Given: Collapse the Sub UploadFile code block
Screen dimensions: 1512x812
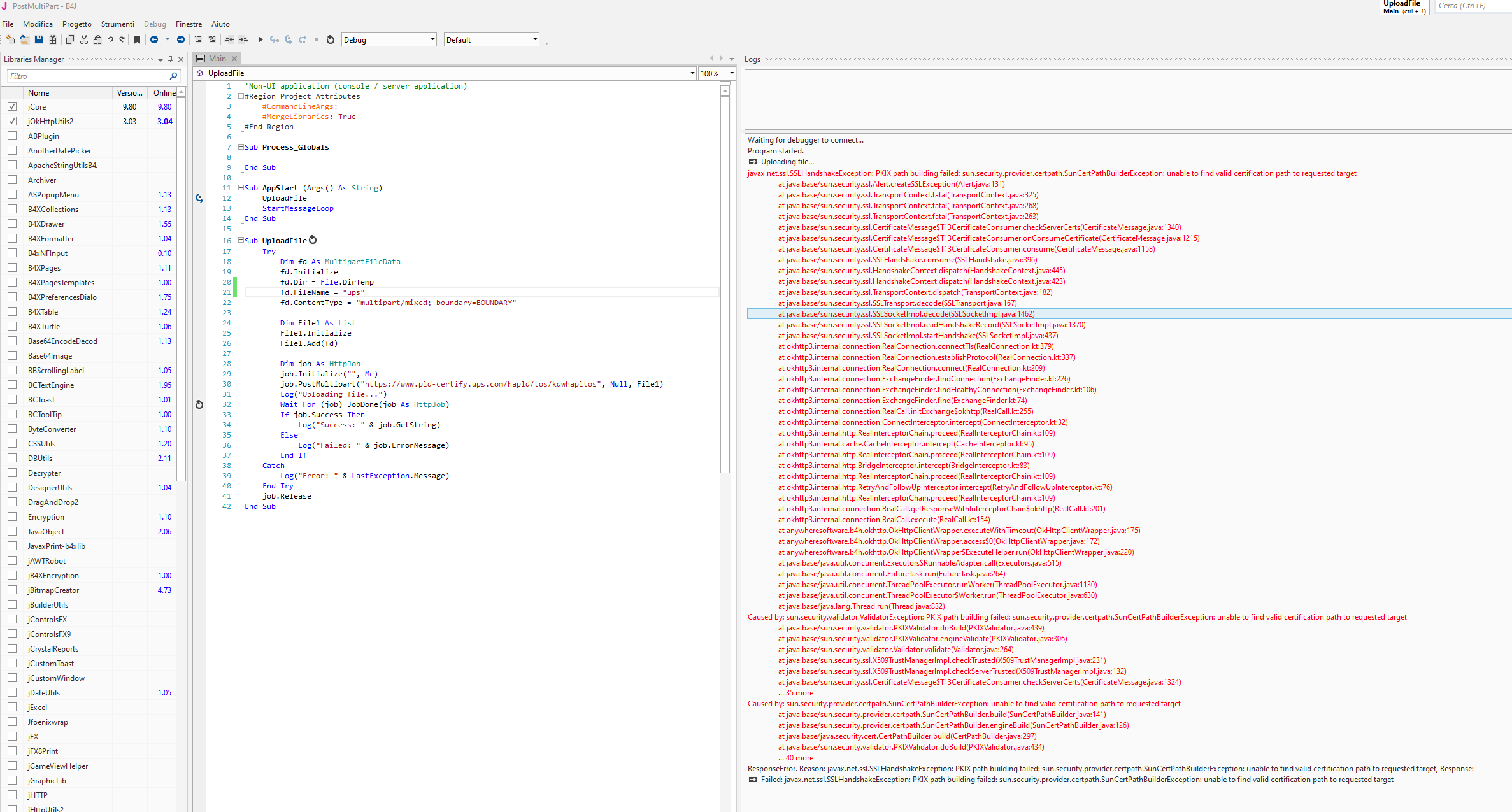Looking at the screenshot, I should pyautogui.click(x=241, y=241).
